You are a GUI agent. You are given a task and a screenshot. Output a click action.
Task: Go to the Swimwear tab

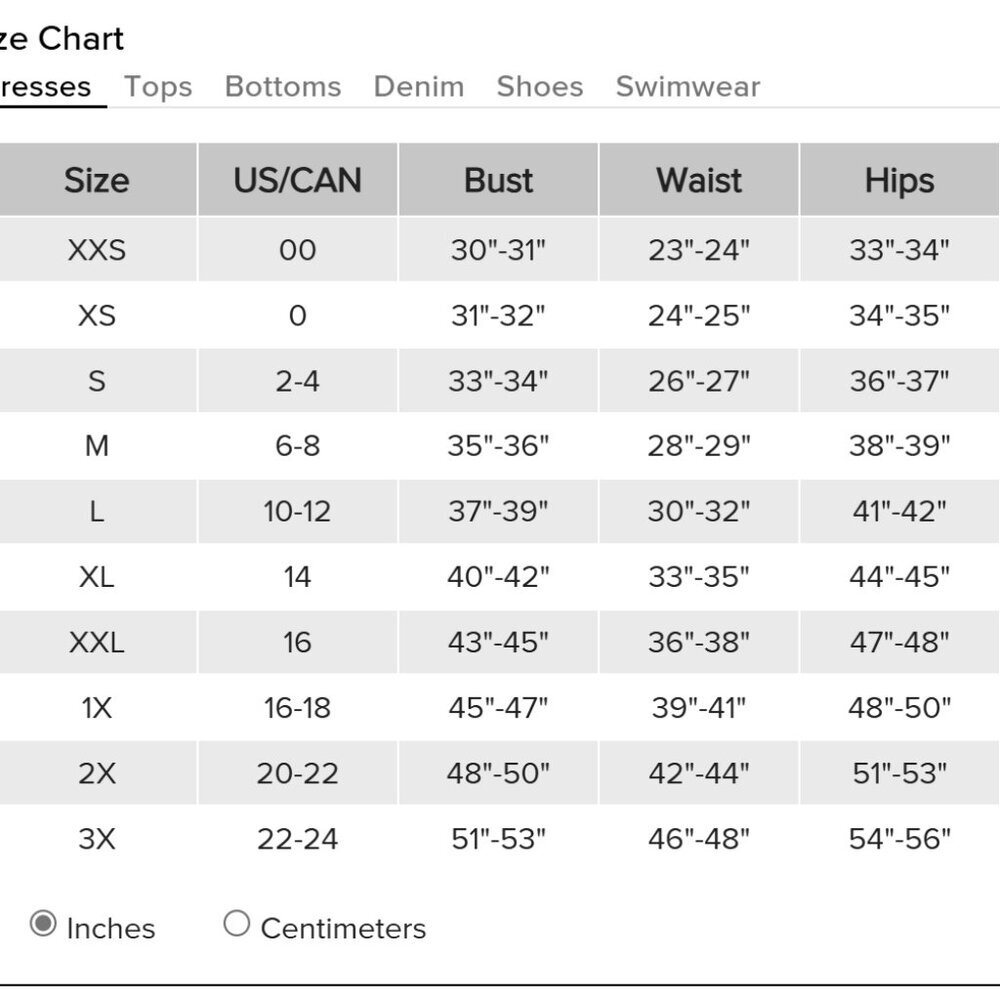tap(688, 87)
